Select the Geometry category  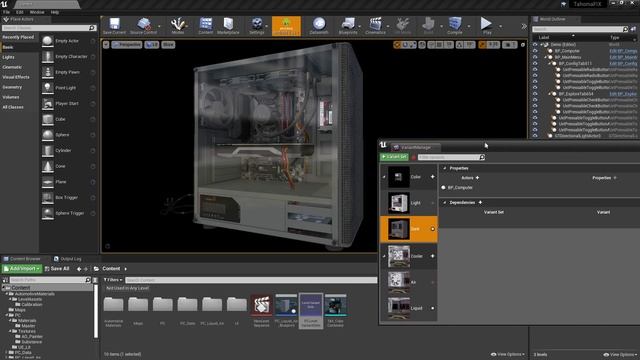pyautogui.click(x=12, y=87)
